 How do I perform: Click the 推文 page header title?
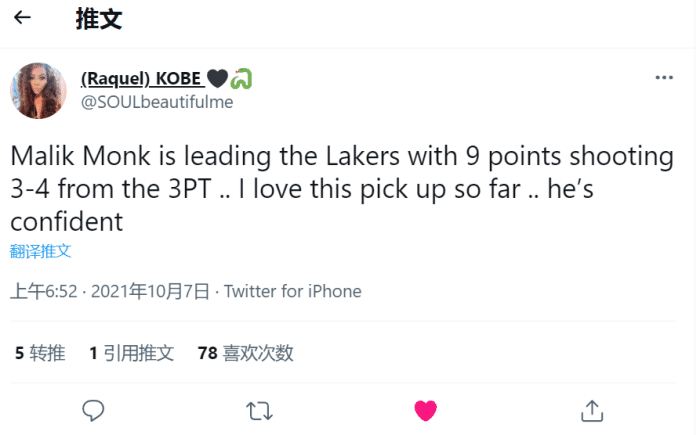99,19
